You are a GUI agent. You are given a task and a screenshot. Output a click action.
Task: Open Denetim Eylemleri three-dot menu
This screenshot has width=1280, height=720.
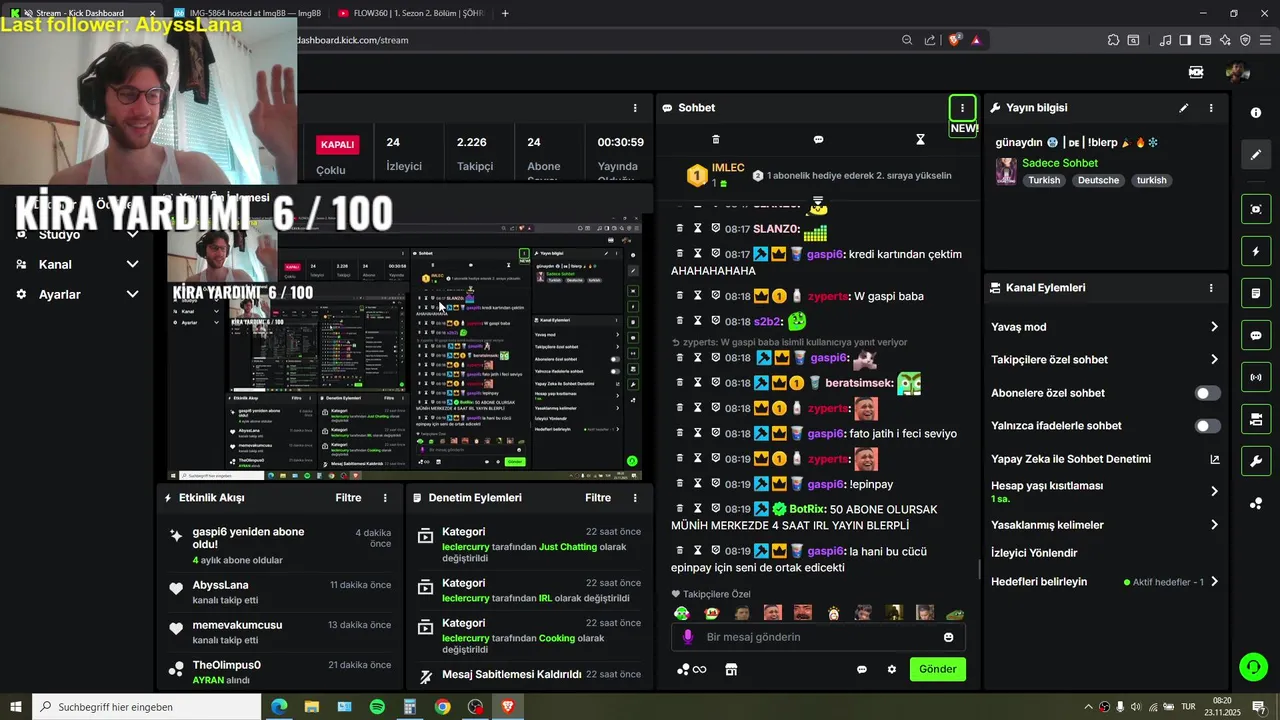pyautogui.click(x=635, y=498)
